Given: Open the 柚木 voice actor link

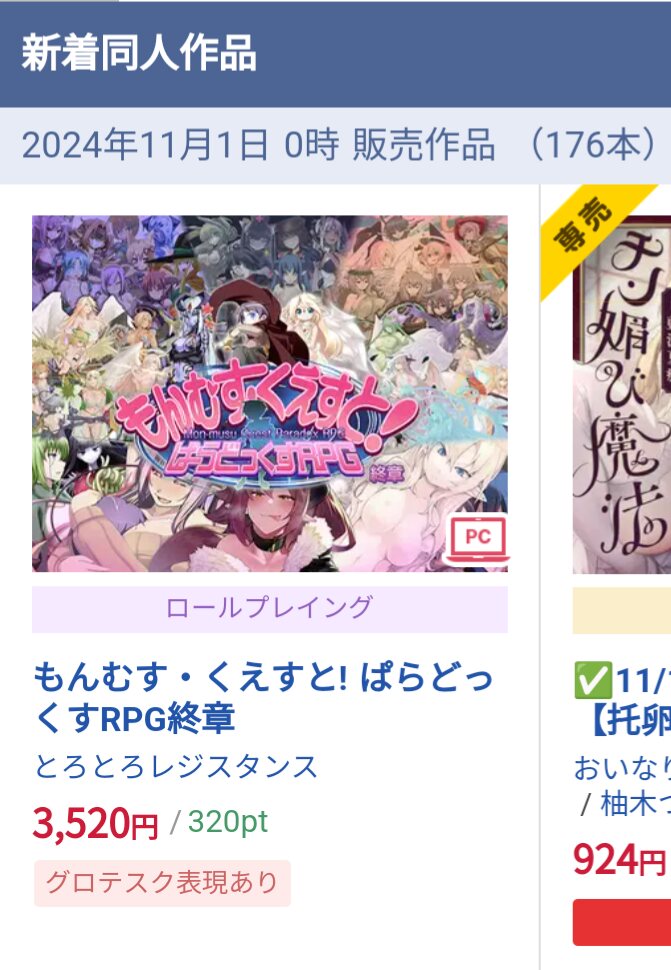Looking at the screenshot, I should 635,804.
